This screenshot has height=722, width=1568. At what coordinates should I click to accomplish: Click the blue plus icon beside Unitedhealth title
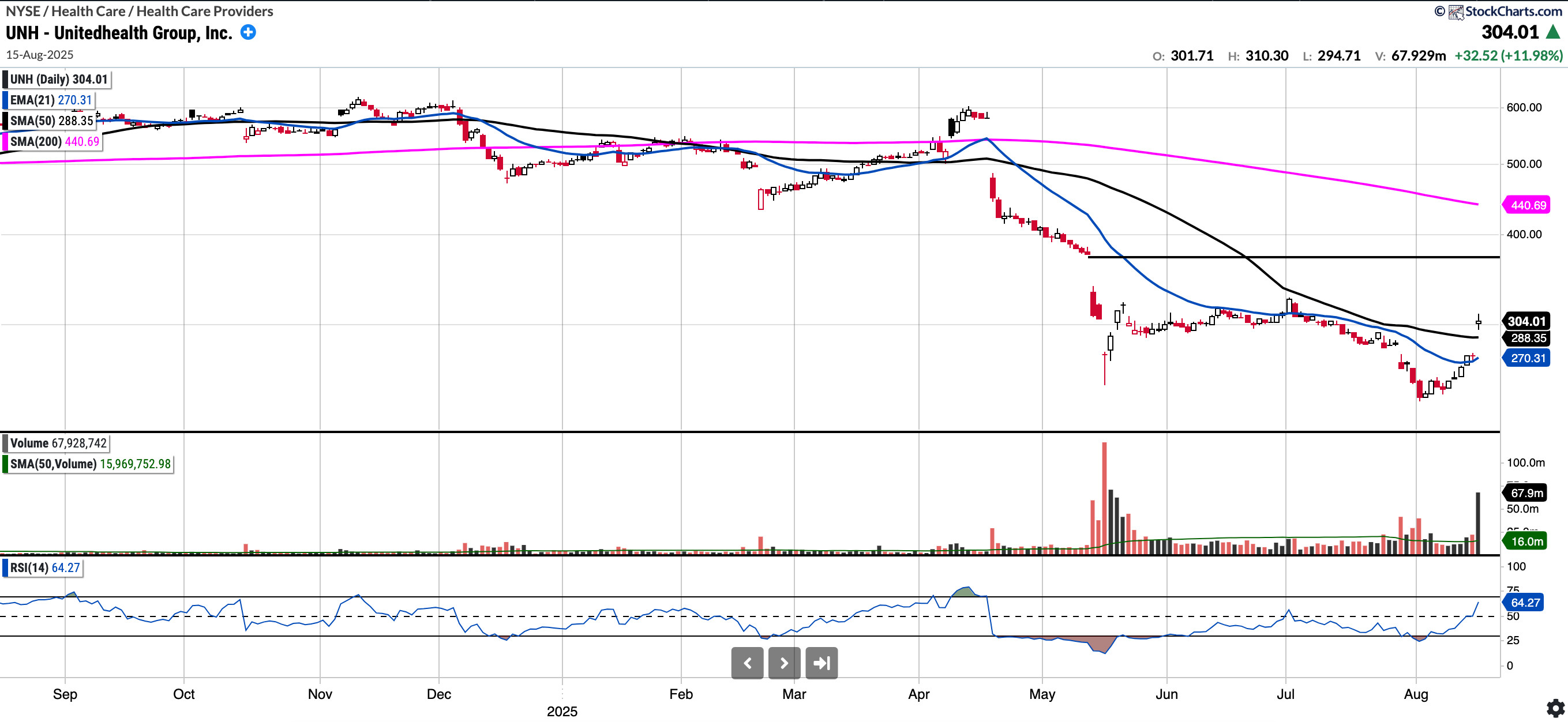(247, 32)
